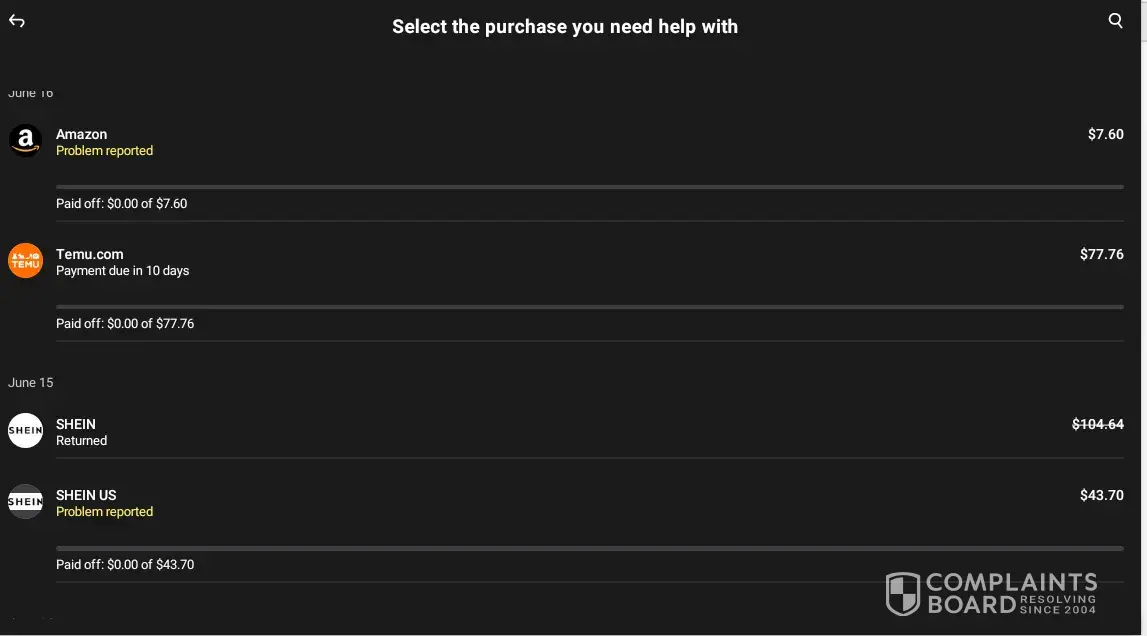Click the SHEIN logo for returned order

point(25,431)
